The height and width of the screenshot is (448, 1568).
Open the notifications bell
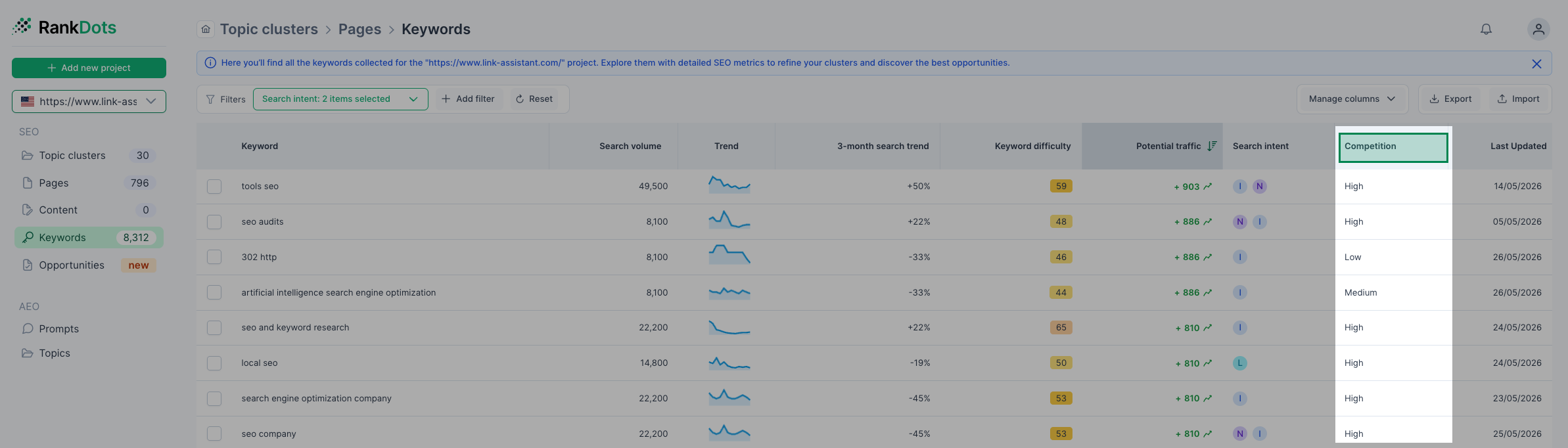pos(1486,29)
